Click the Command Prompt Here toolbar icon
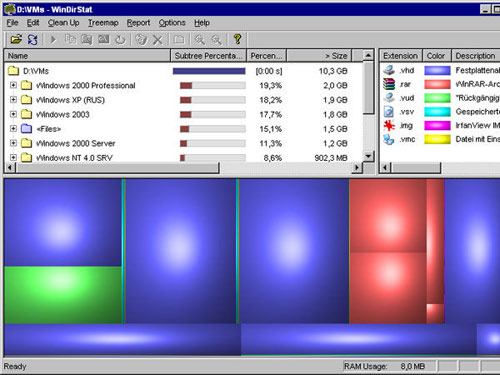 103,40
